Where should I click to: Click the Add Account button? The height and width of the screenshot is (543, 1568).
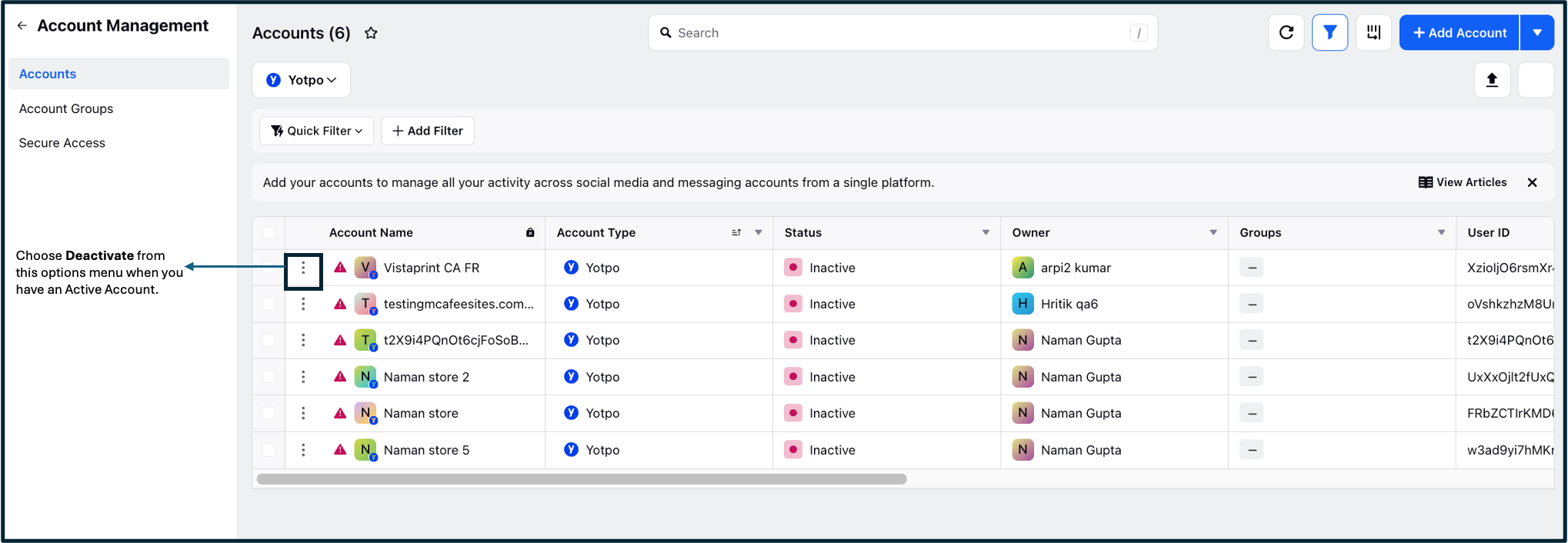(x=1460, y=32)
